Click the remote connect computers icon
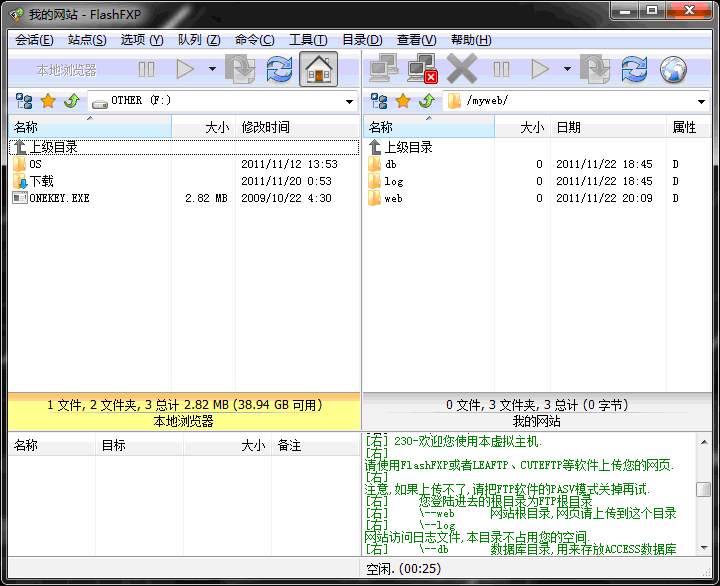 (x=384, y=69)
